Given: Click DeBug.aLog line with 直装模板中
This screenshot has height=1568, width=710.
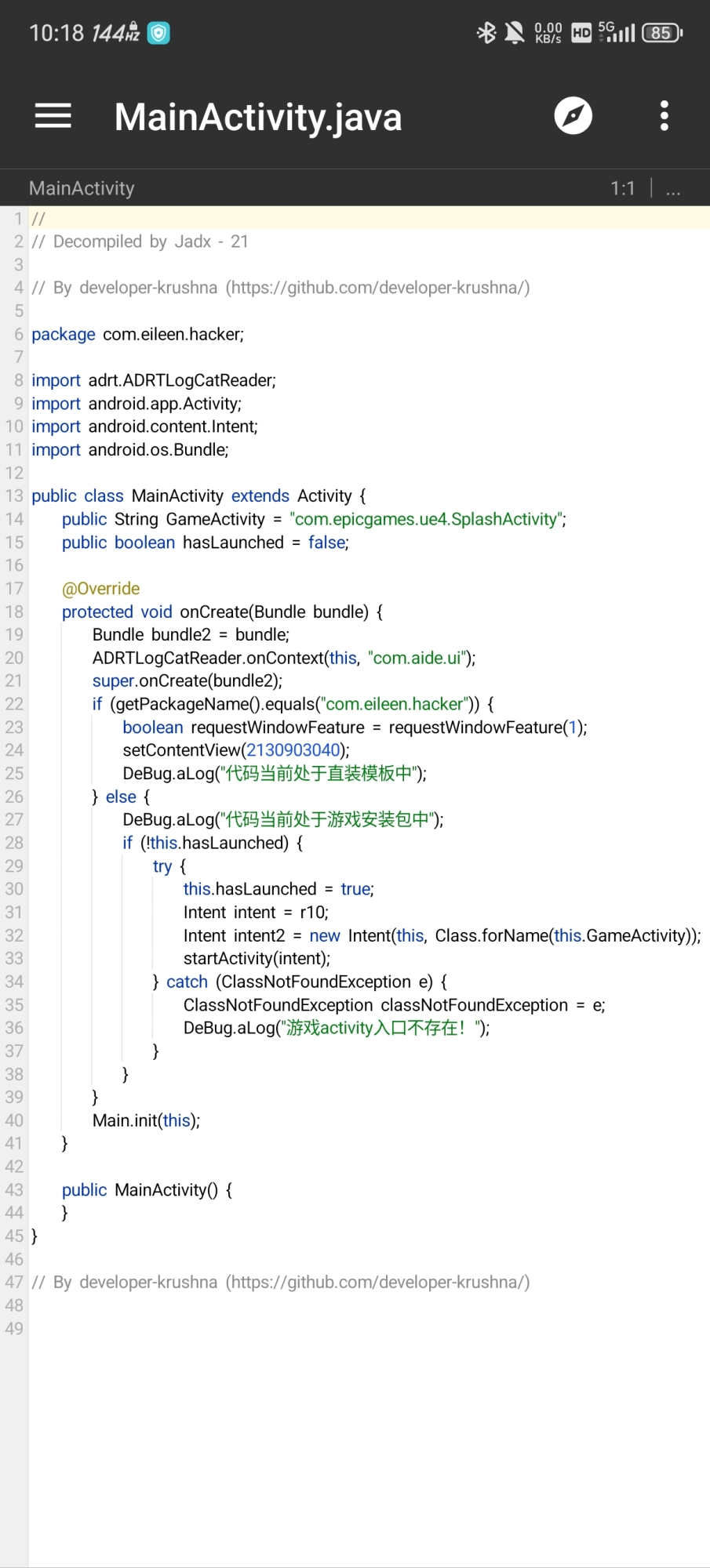Looking at the screenshot, I should (275, 774).
